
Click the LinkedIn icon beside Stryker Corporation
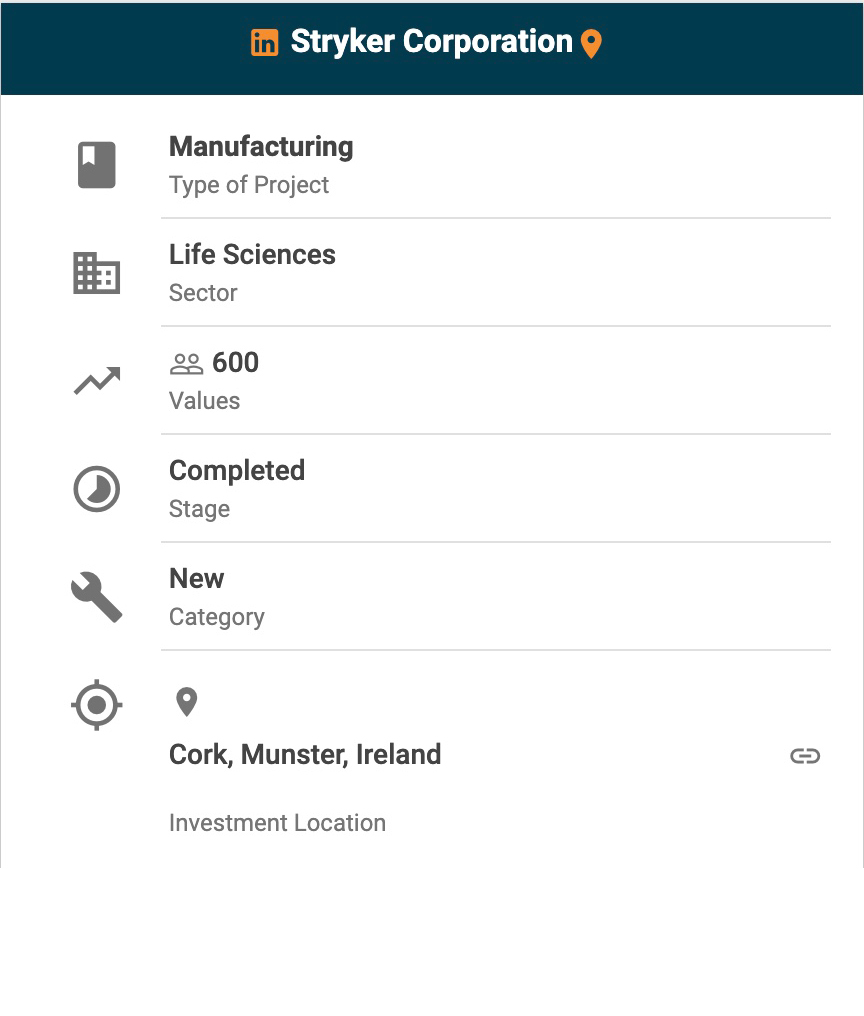click(265, 43)
